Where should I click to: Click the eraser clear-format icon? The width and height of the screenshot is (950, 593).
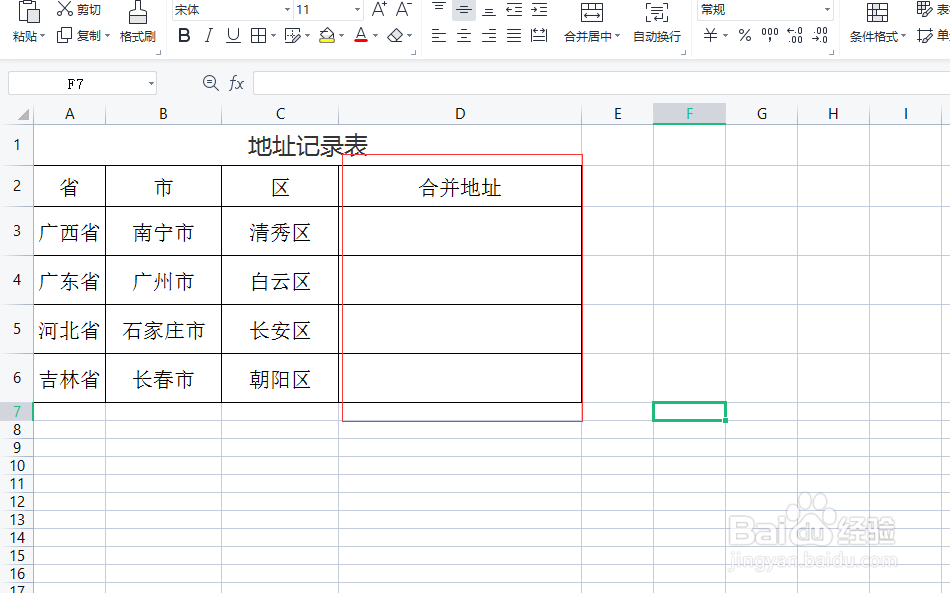tap(396, 36)
